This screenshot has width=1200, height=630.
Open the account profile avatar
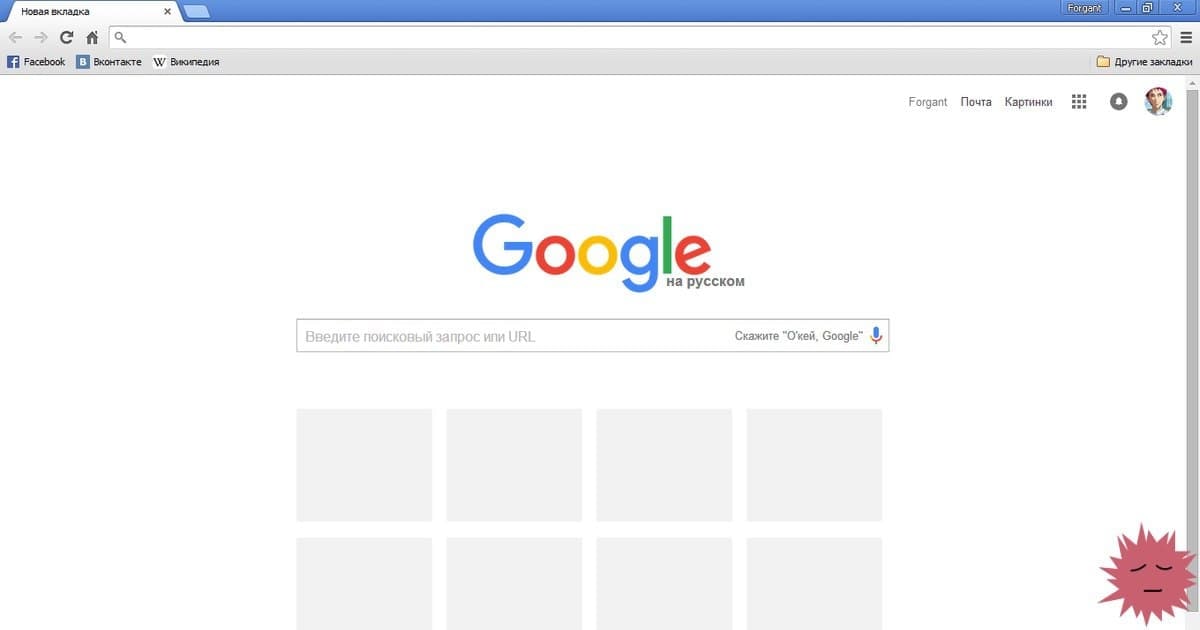pos(1158,101)
